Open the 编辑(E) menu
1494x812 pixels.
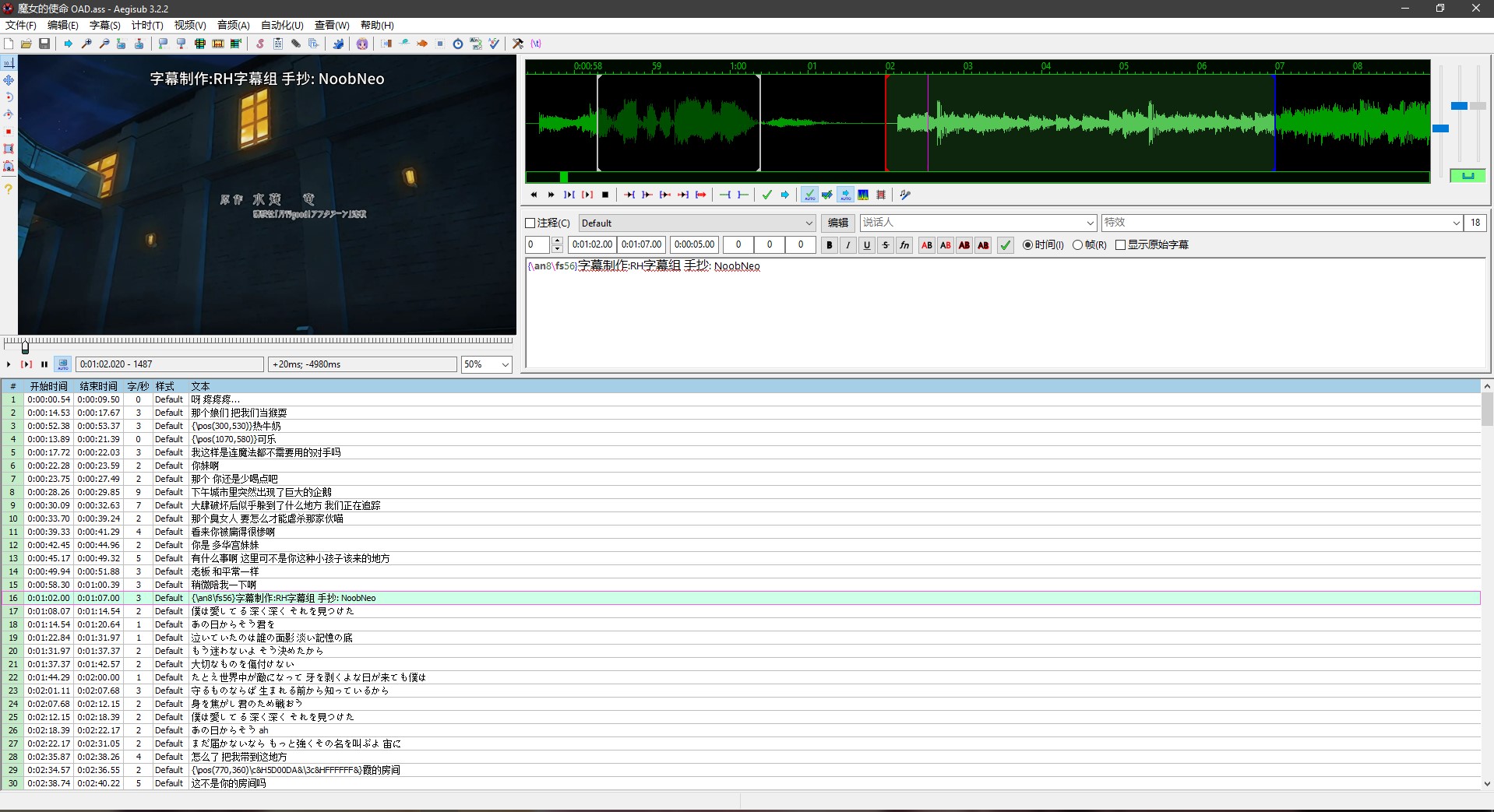click(x=63, y=25)
